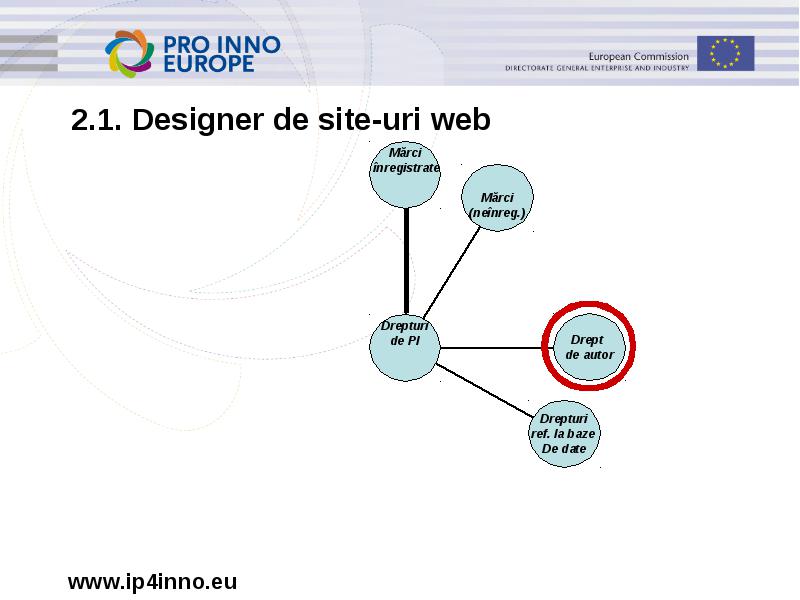
Task: Click the 'Drept de autor' circle
Action: 589,346
